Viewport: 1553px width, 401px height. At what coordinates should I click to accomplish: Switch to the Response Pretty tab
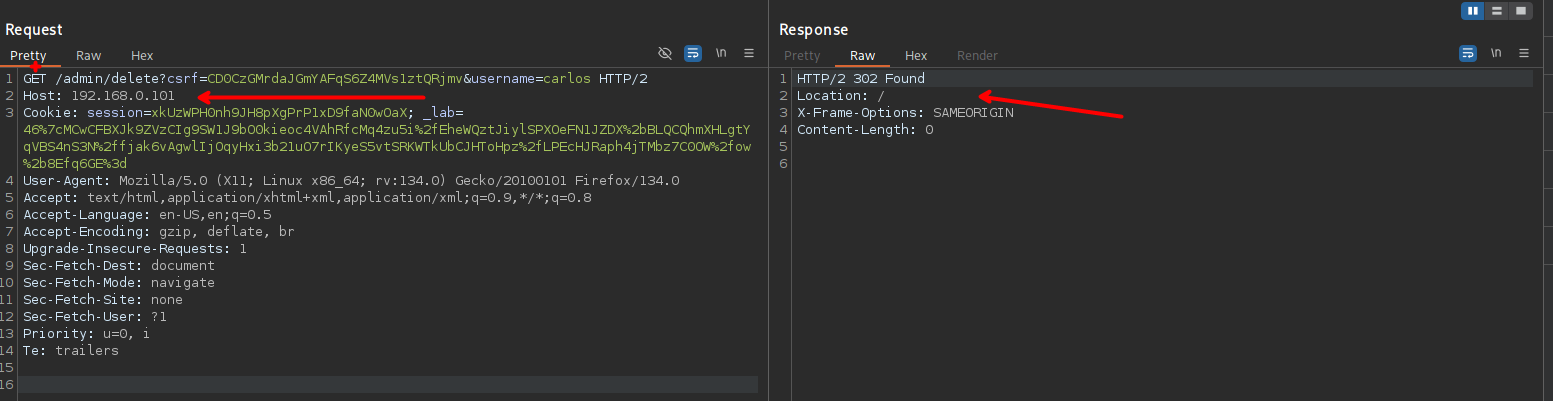802,56
